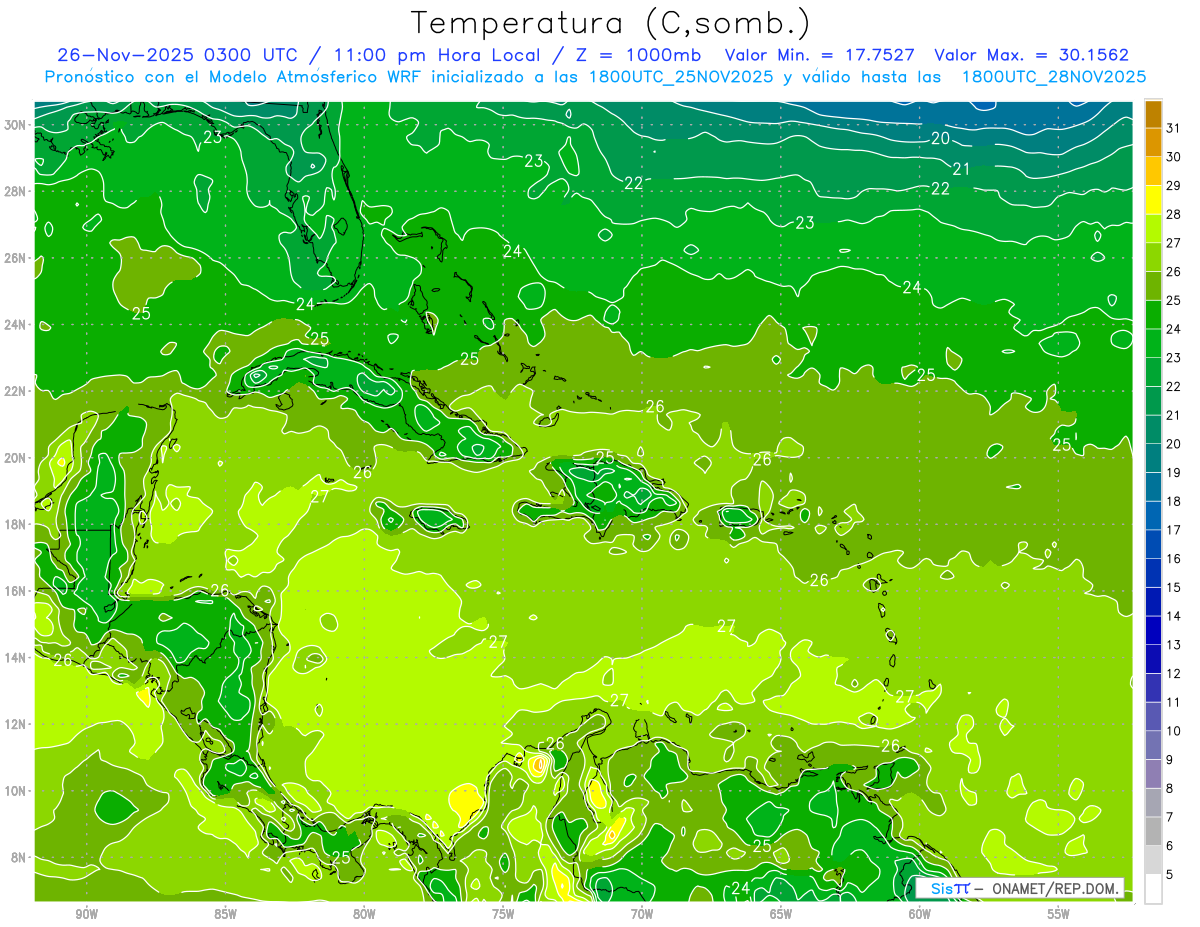This screenshot has width=1200, height=927.
Task: Click the valid-until time '1800UTC_28NOV2025'
Action: 1054,77
